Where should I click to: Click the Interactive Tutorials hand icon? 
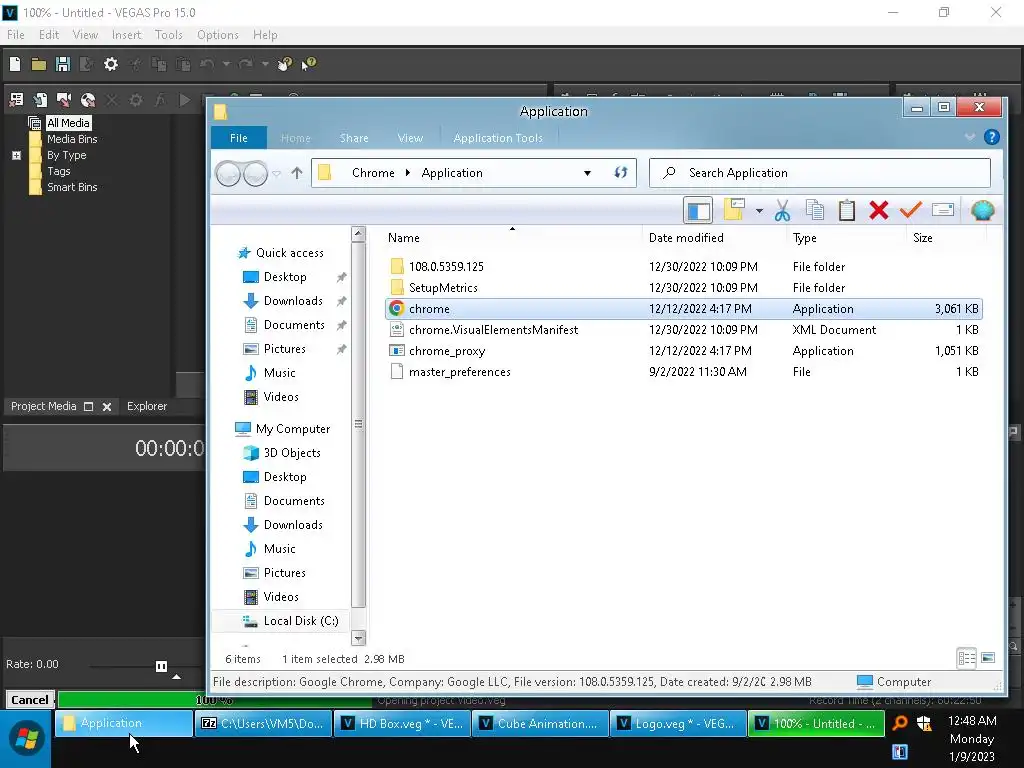point(285,64)
